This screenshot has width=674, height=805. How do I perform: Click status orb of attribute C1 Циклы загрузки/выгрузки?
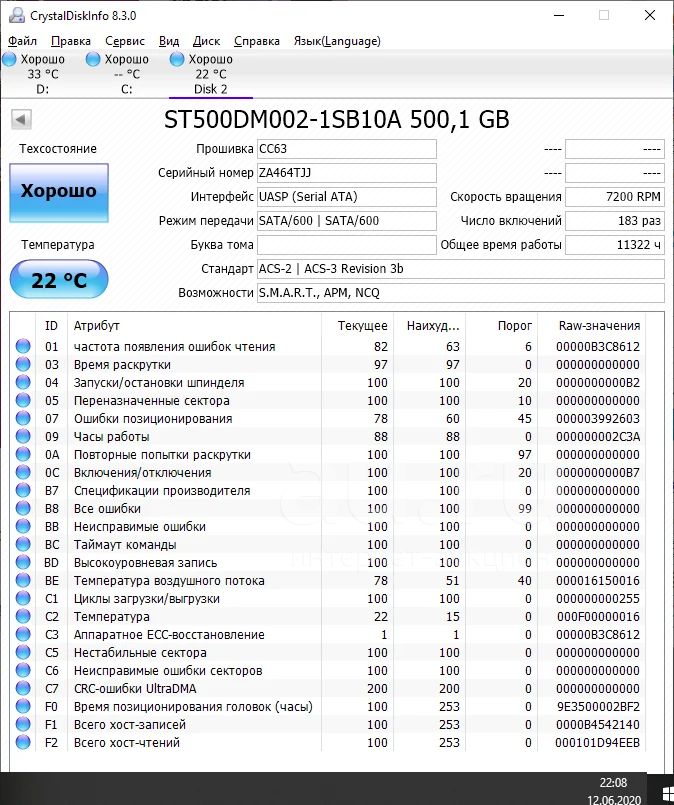click(23, 598)
